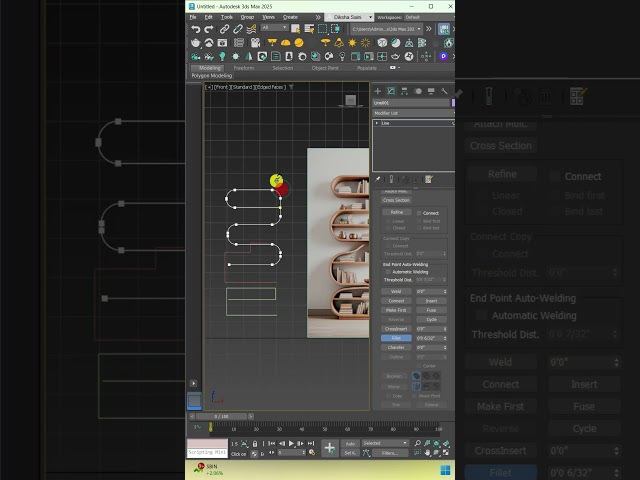The width and height of the screenshot is (640, 480).
Task: Click the Redo arrow icon
Action: 209,29
